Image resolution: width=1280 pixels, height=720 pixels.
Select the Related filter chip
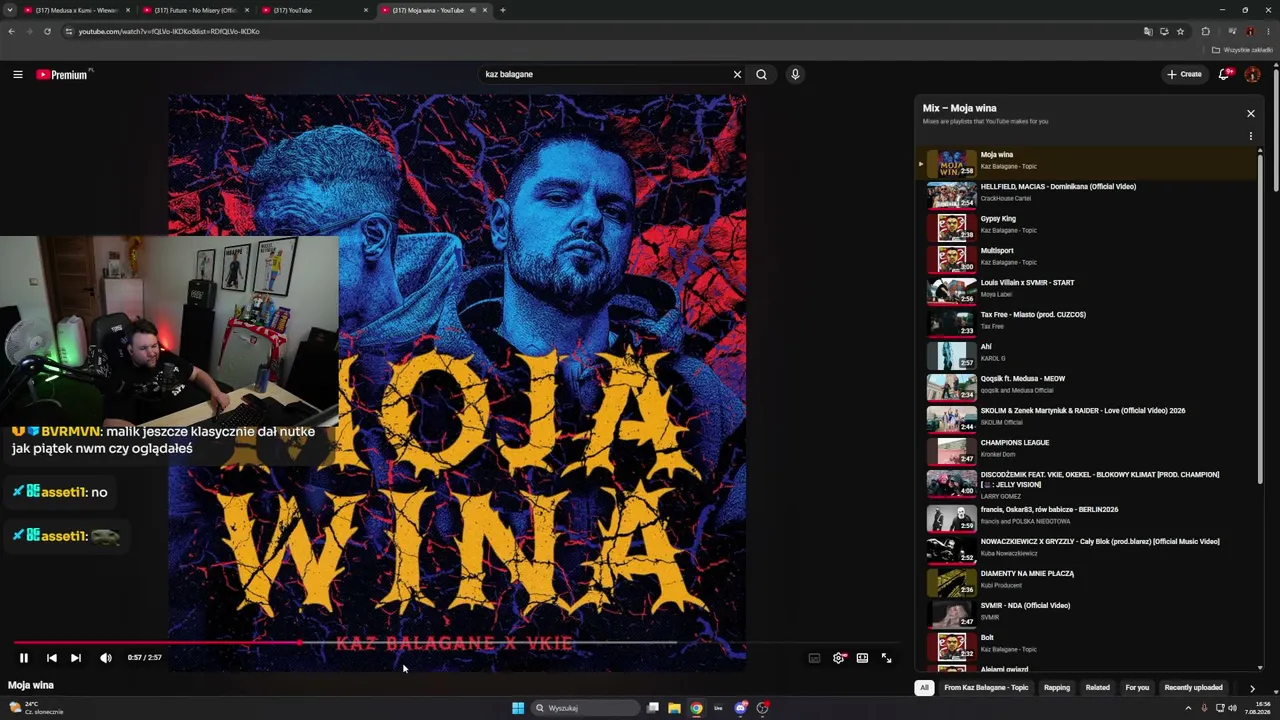tap(1098, 688)
